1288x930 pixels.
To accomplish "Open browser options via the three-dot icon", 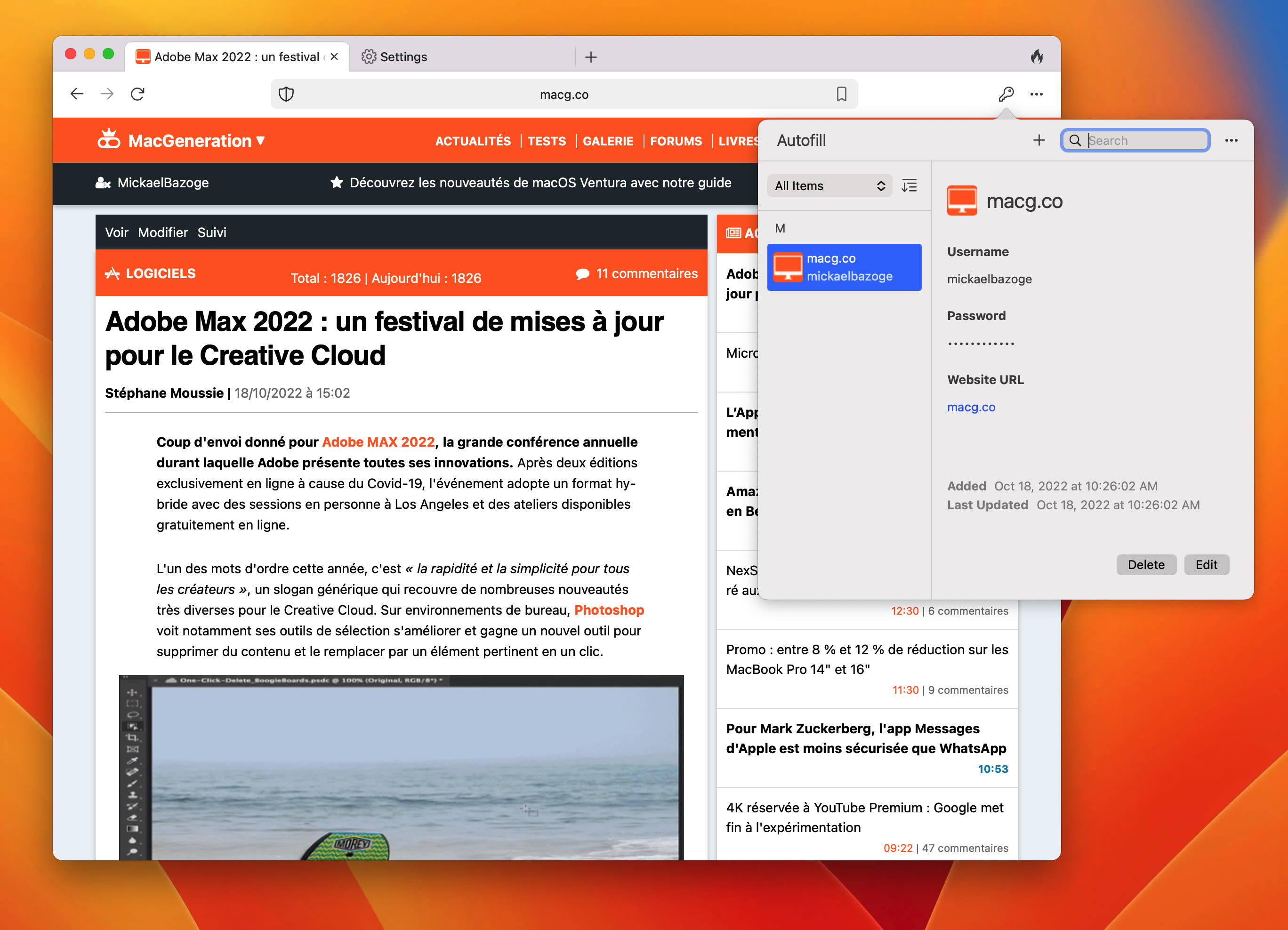I will click(1037, 94).
